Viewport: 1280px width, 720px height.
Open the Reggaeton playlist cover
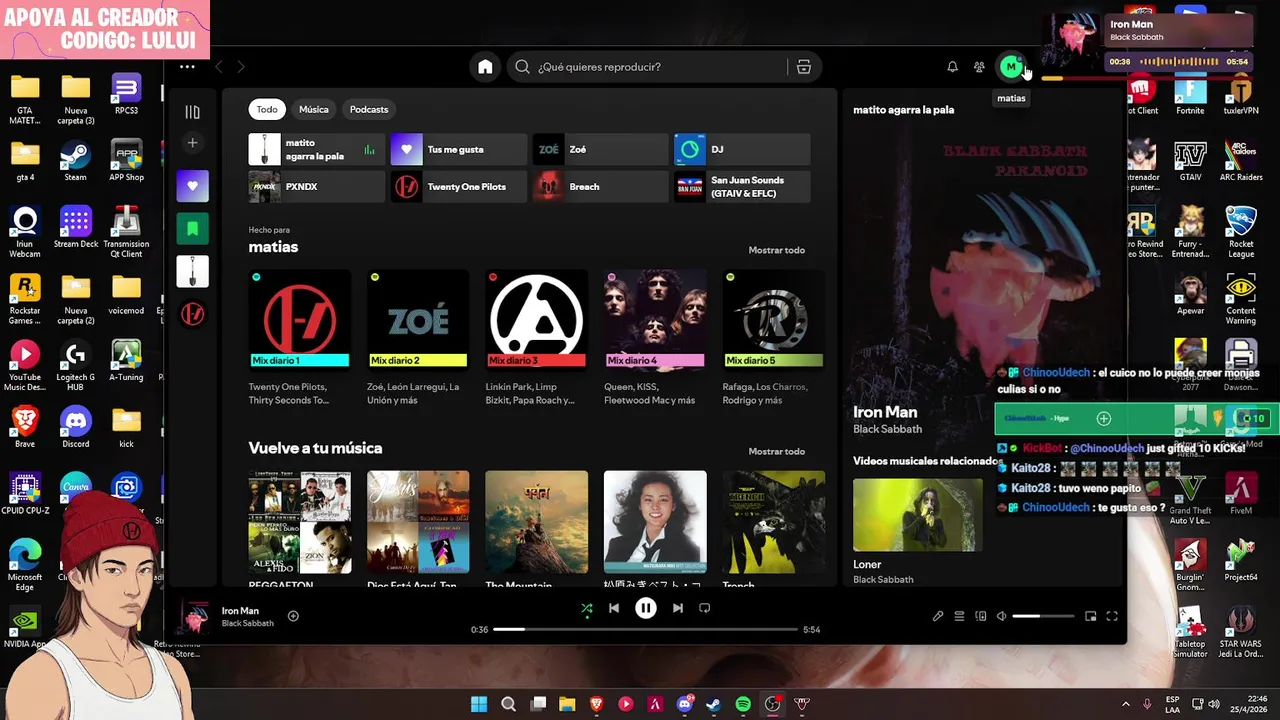(x=299, y=522)
